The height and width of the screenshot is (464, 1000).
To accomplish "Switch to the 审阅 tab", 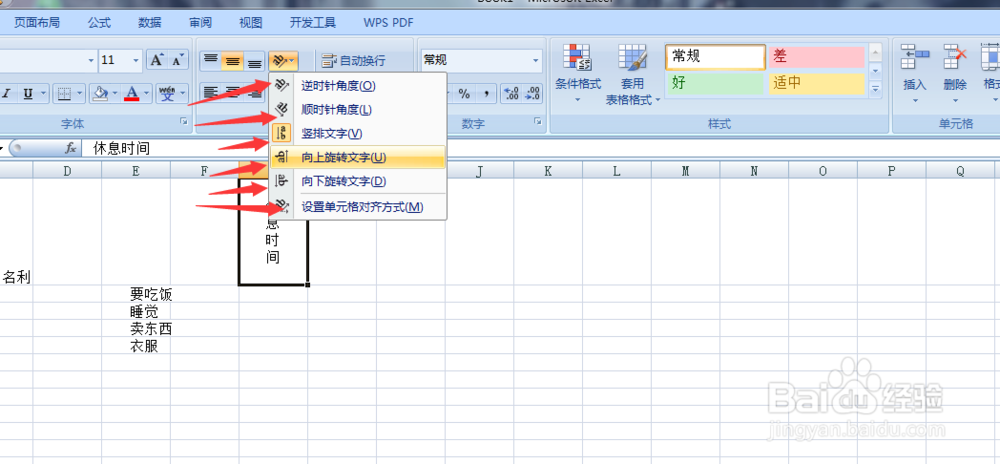I will 200,23.
